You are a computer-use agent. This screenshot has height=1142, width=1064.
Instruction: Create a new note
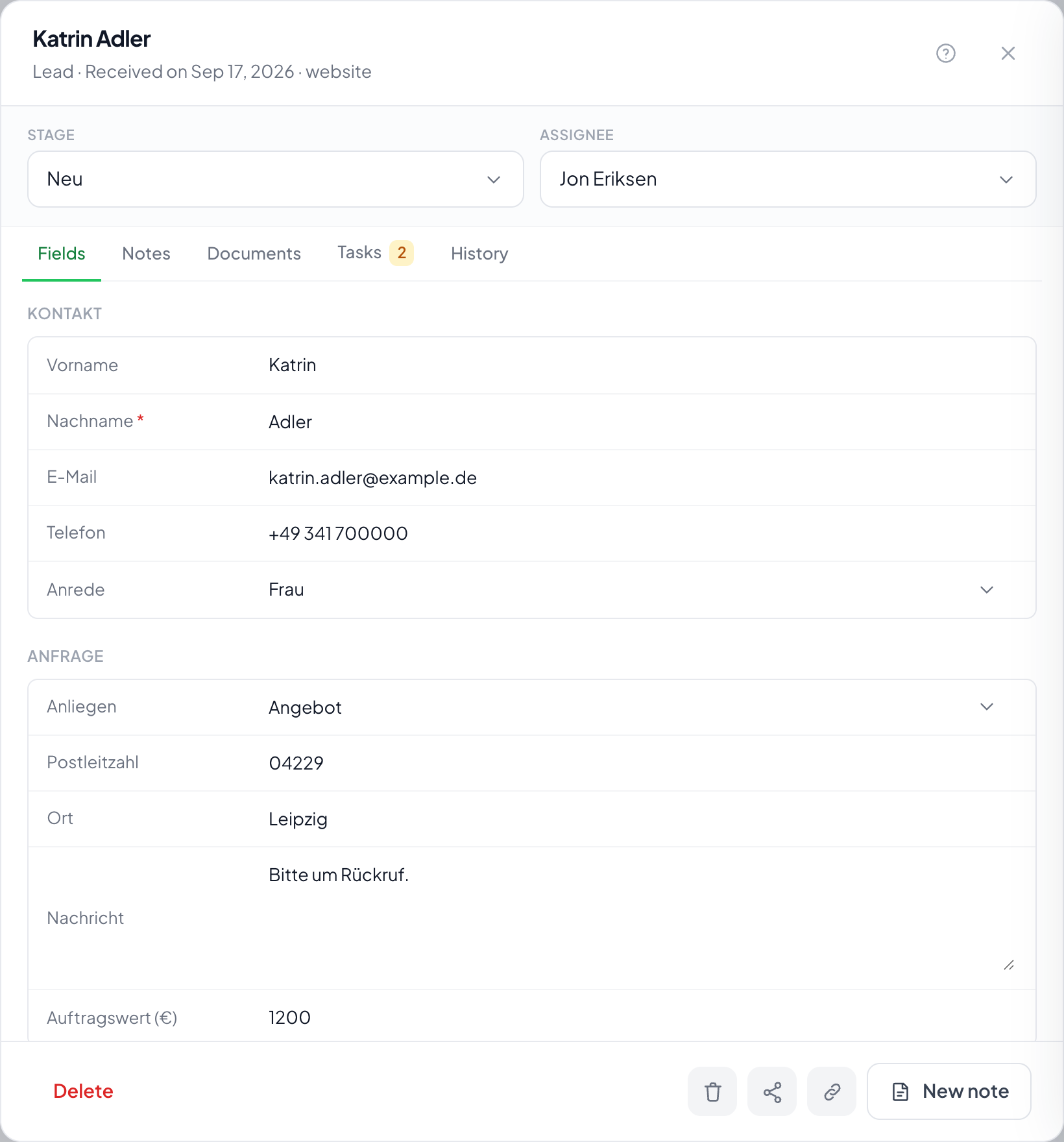[x=949, y=1091]
